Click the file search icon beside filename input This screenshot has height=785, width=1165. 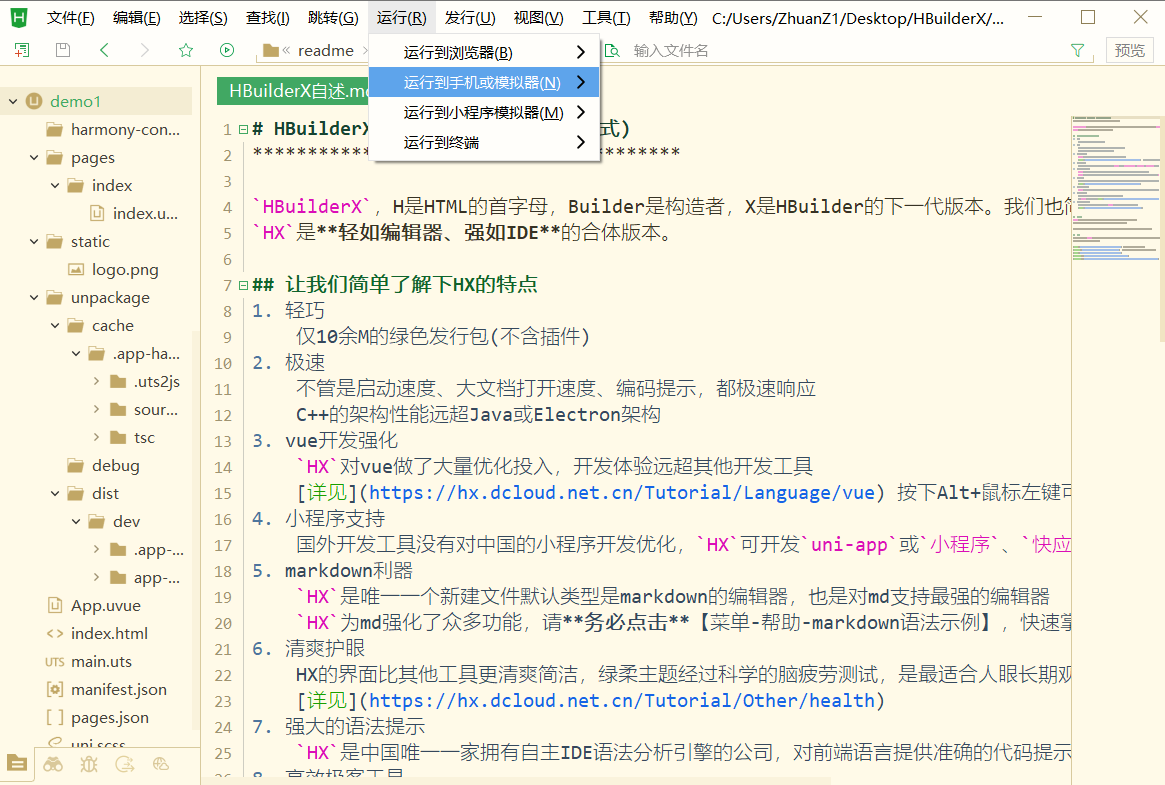[x=612, y=51]
